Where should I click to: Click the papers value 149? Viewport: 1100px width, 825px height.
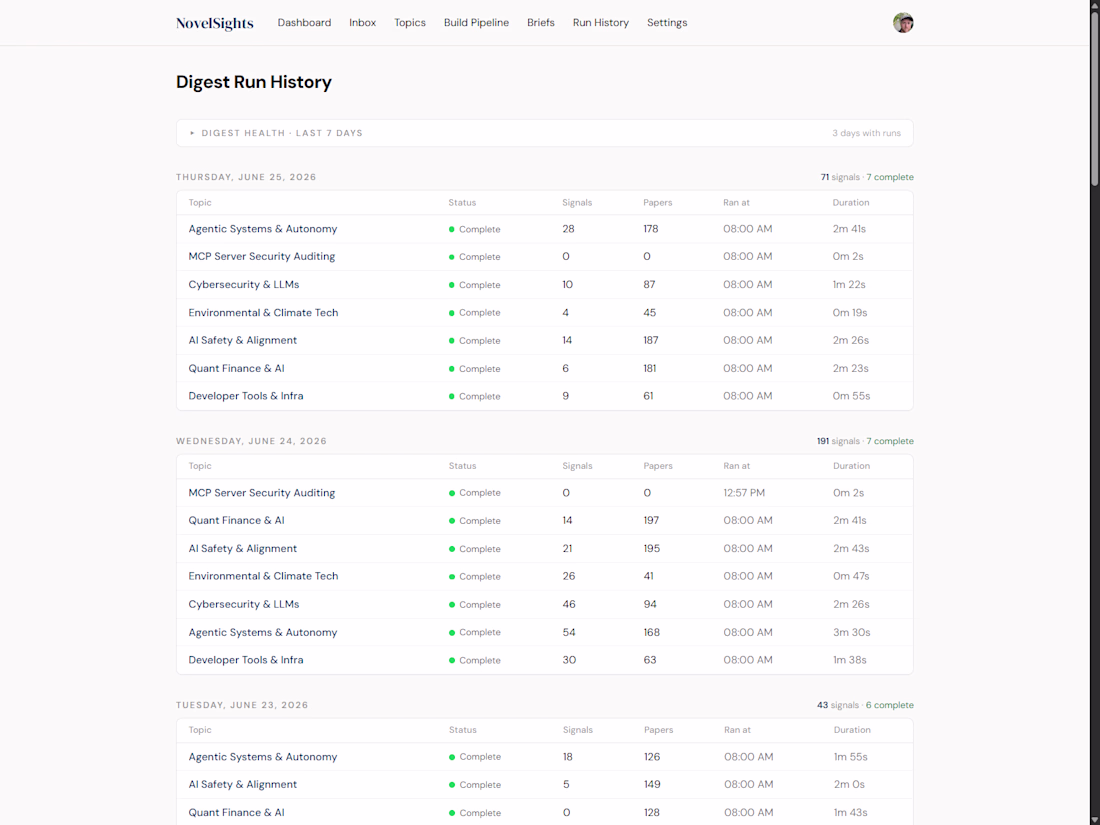click(652, 784)
